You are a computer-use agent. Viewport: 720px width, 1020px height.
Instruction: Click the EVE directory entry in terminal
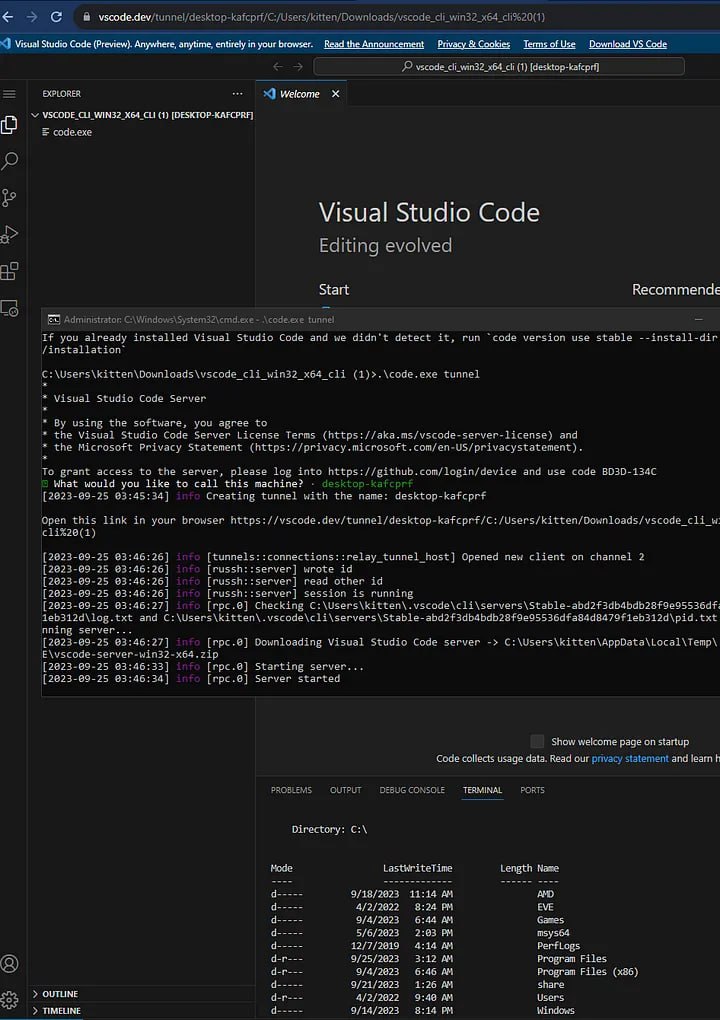pyautogui.click(x=546, y=907)
